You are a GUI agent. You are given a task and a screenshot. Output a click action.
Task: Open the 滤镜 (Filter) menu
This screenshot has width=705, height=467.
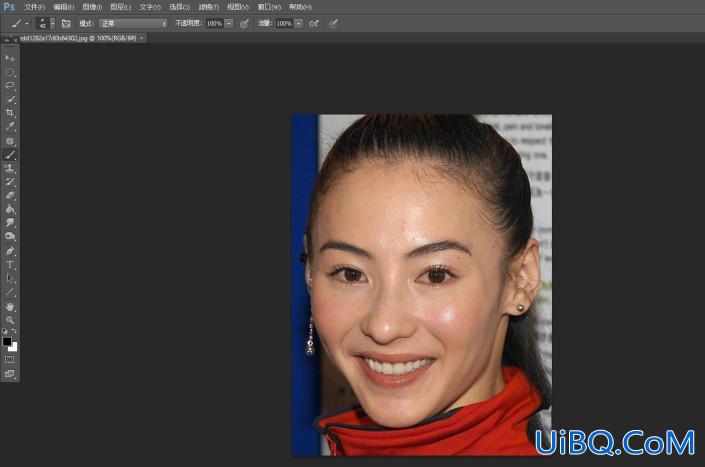coord(209,7)
